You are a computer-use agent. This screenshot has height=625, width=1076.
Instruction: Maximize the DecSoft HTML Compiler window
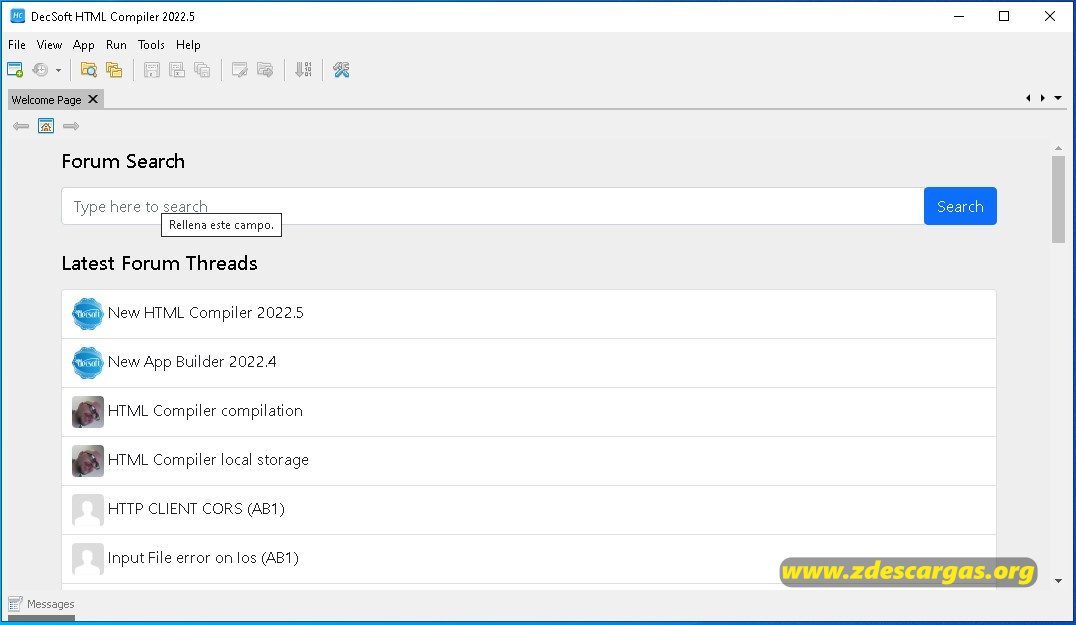click(x=1004, y=16)
